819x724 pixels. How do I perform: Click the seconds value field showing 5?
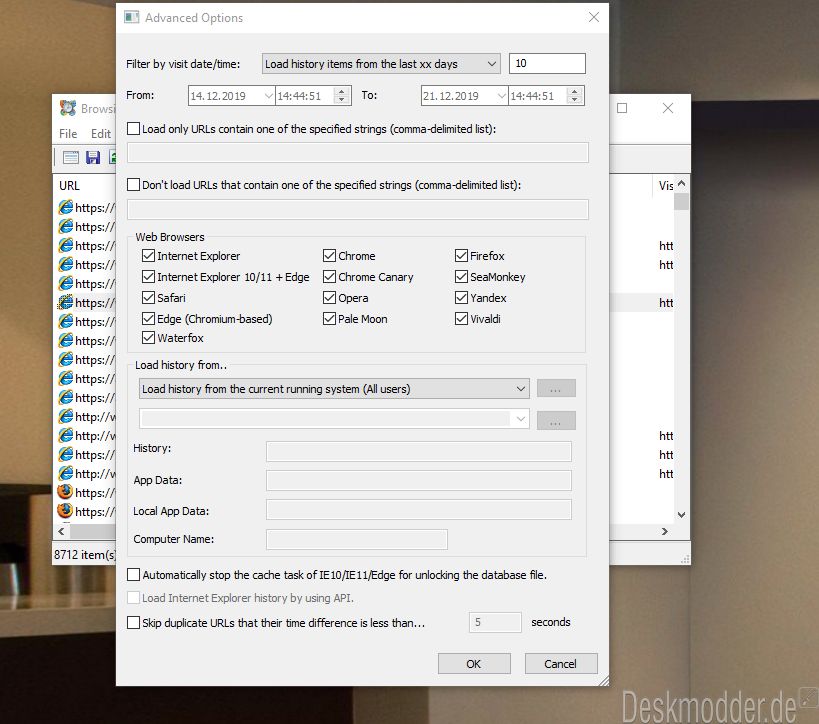495,622
